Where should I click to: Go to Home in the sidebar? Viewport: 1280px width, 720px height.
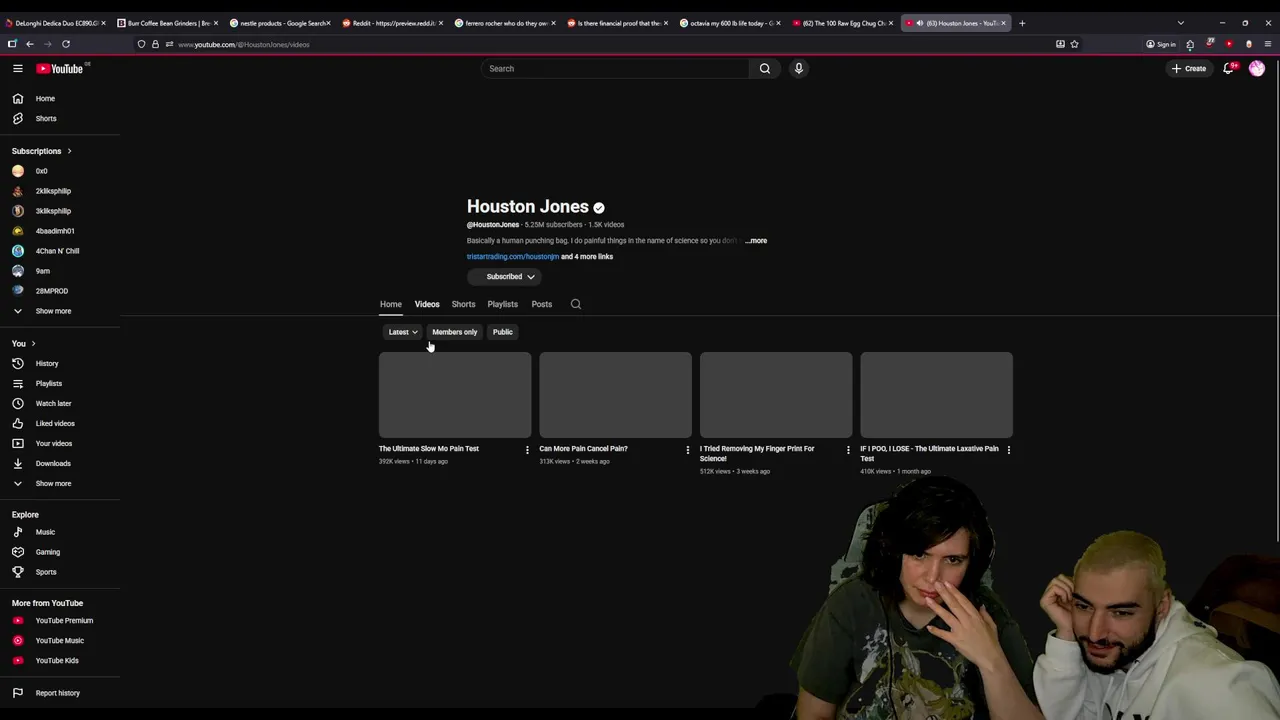coord(60,98)
